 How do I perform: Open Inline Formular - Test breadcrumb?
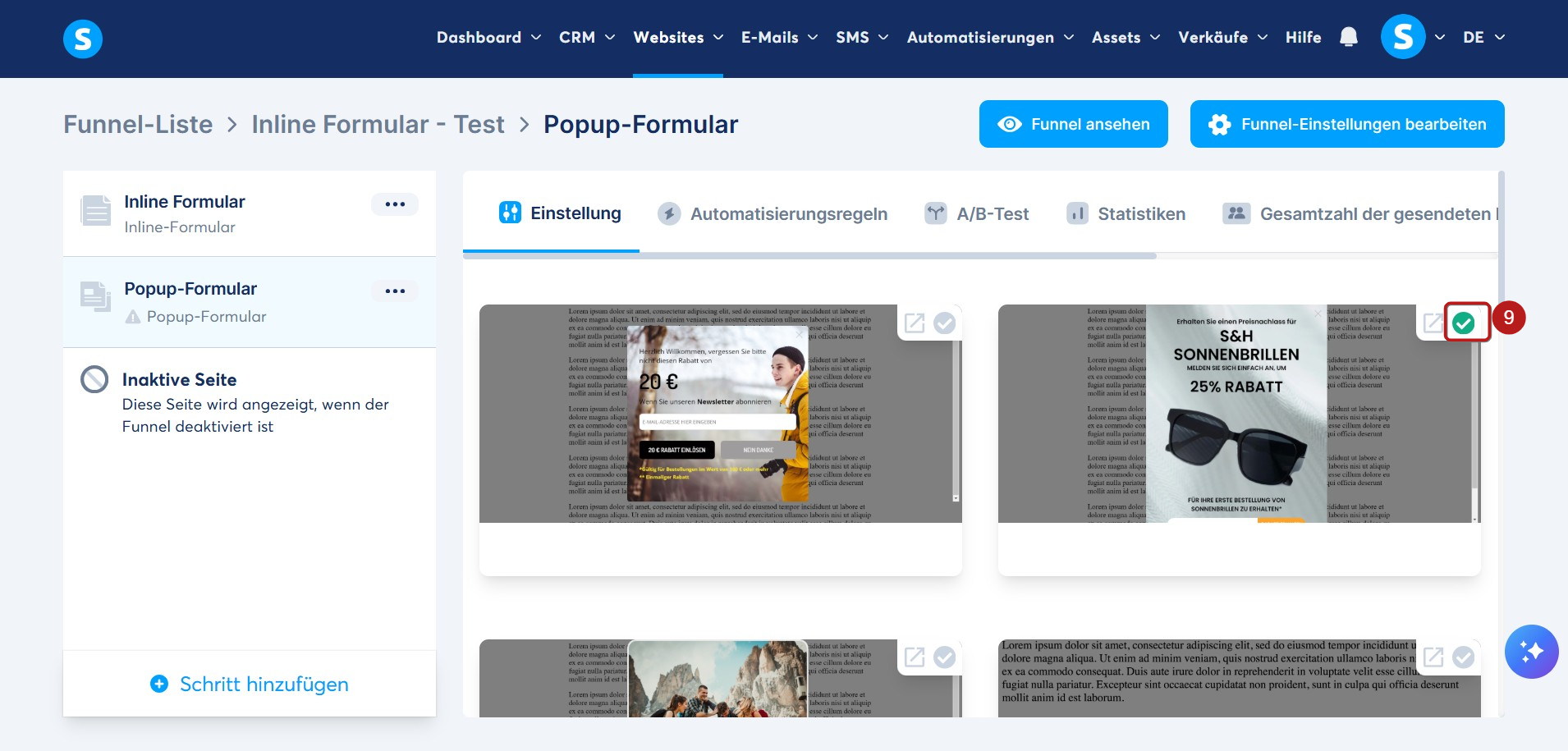point(378,124)
